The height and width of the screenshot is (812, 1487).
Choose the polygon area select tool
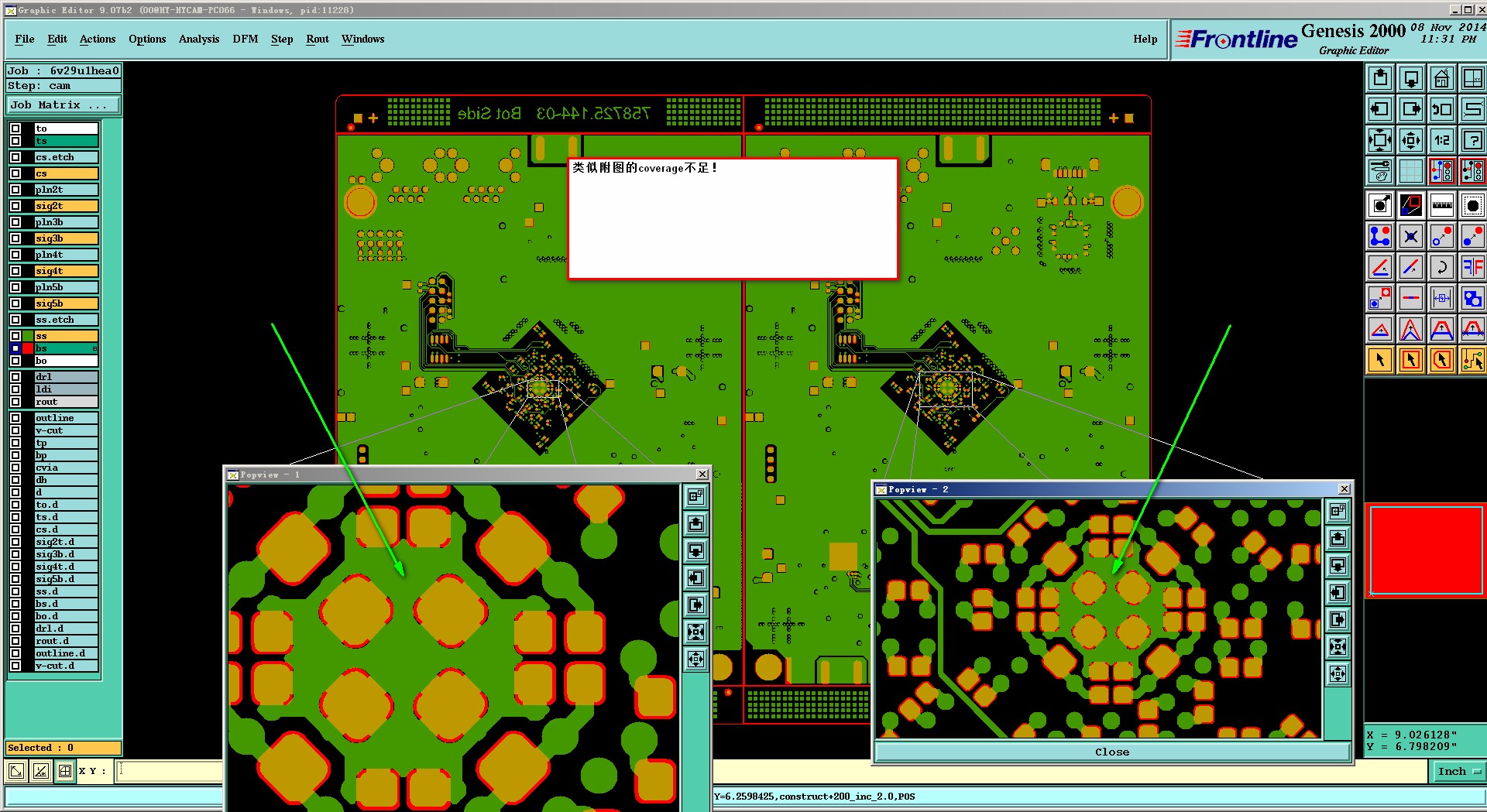[x=1442, y=360]
